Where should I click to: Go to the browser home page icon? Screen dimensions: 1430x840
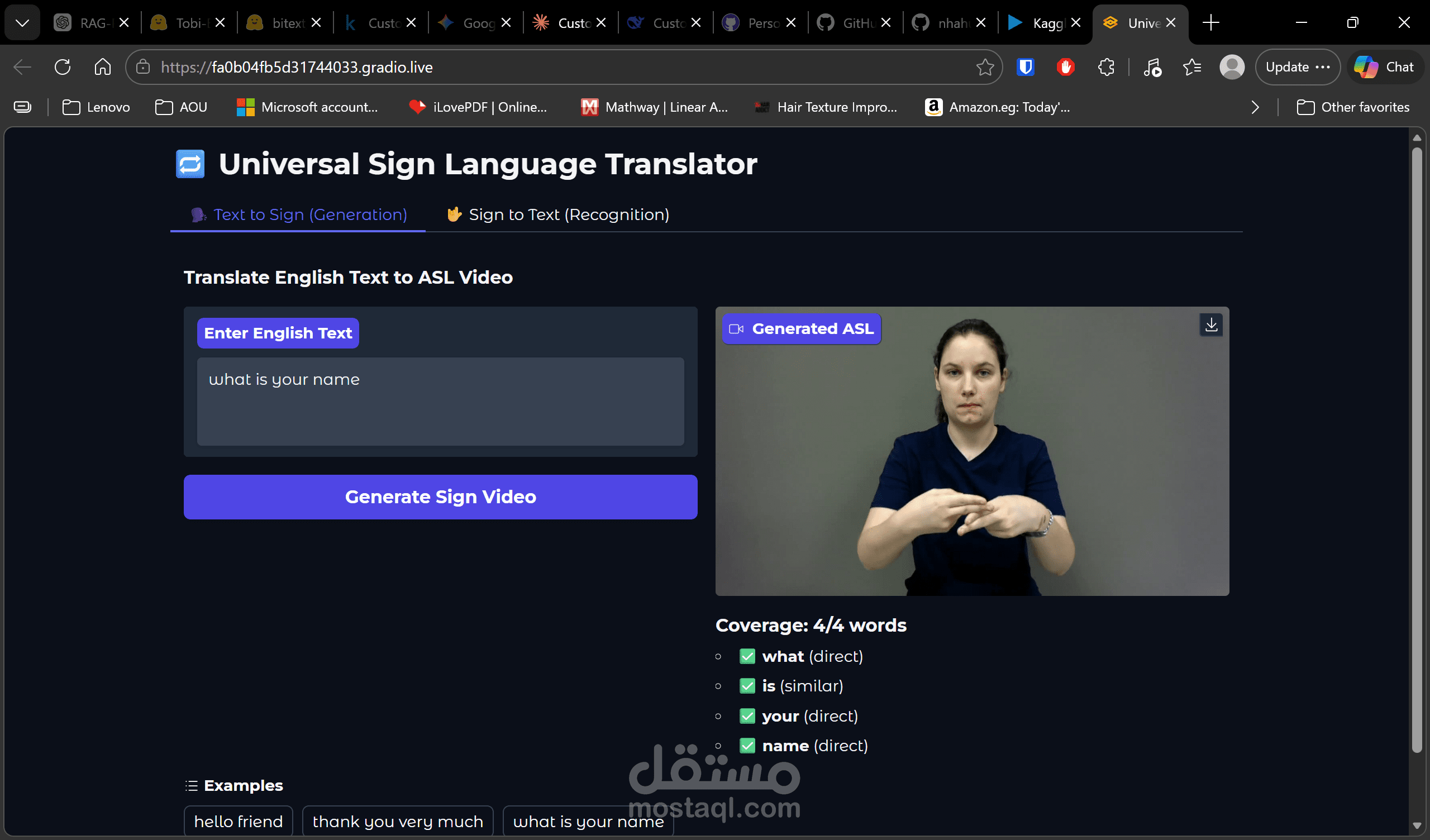click(x=102, y=67)
